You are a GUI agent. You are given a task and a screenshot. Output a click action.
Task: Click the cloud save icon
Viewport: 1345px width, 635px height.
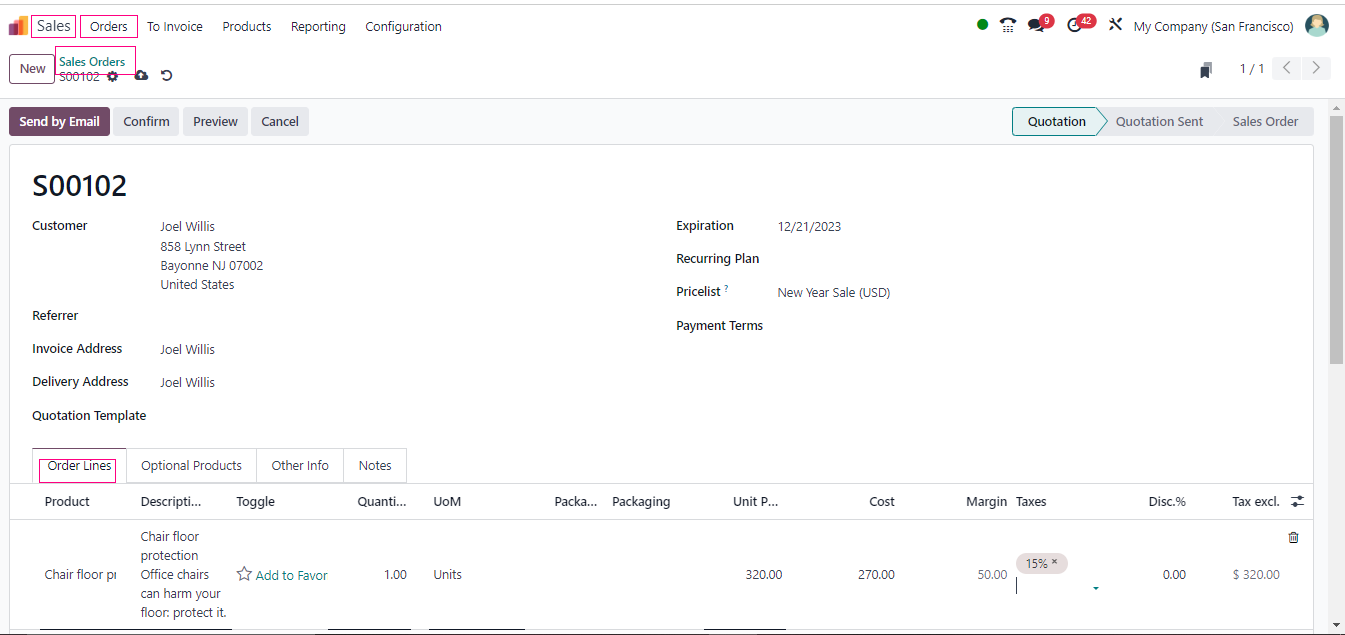pyautogui.click(x=141, y=76)
